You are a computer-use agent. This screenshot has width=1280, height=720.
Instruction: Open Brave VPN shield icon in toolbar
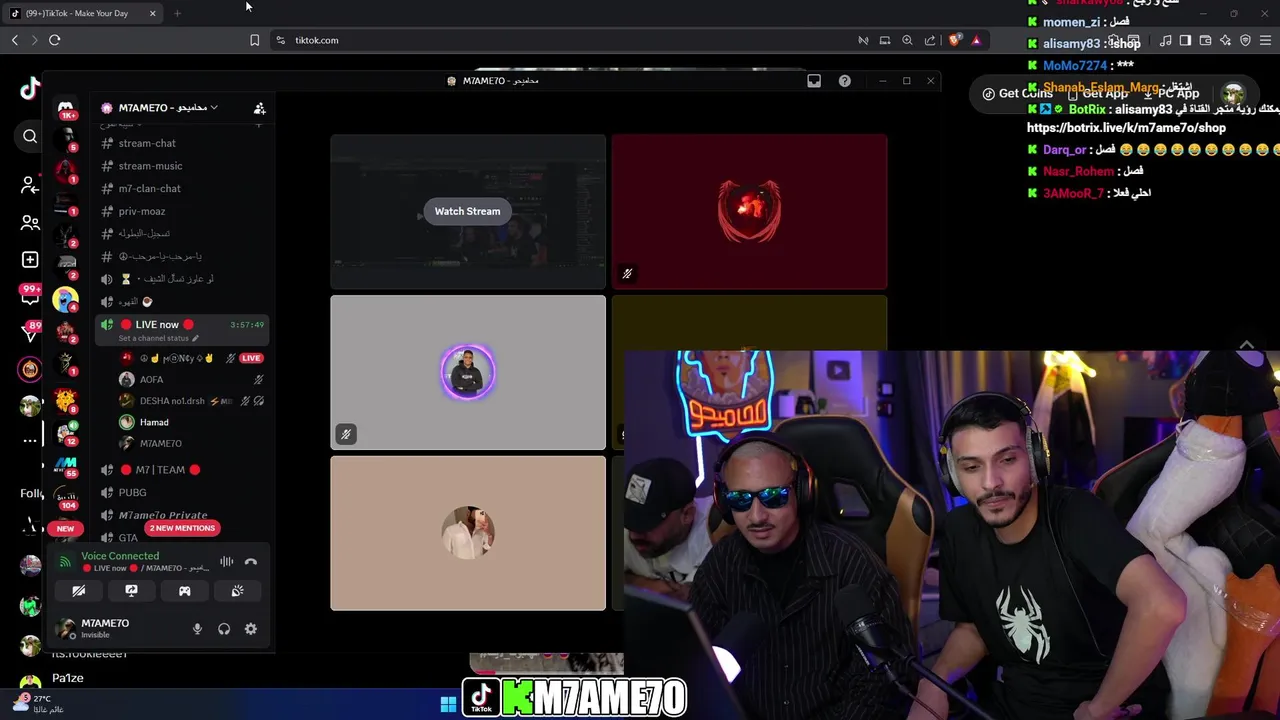pyautogui.click(x=1245, y=40)
